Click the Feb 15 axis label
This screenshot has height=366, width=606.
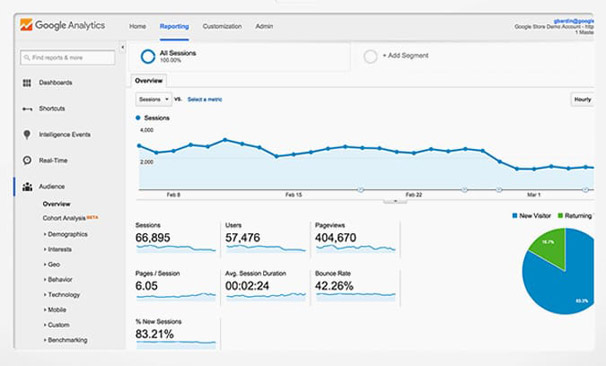[293, 195]
